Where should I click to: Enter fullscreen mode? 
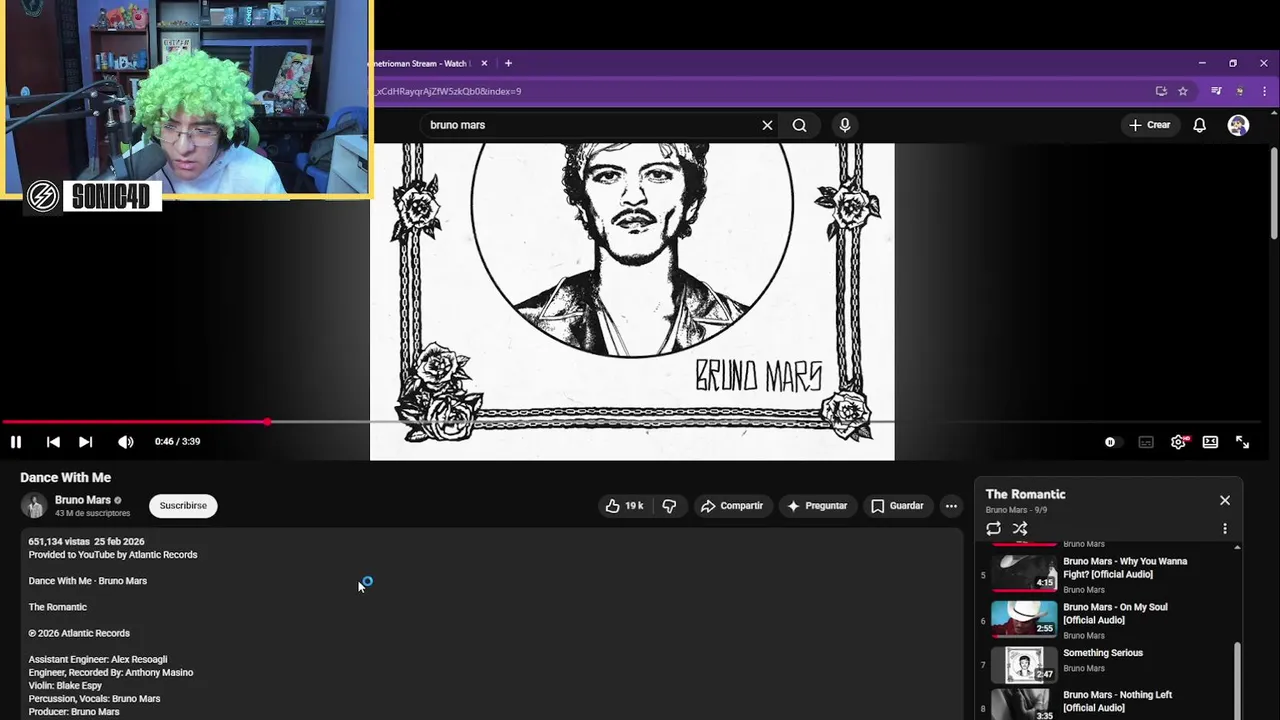point(1242,442)
